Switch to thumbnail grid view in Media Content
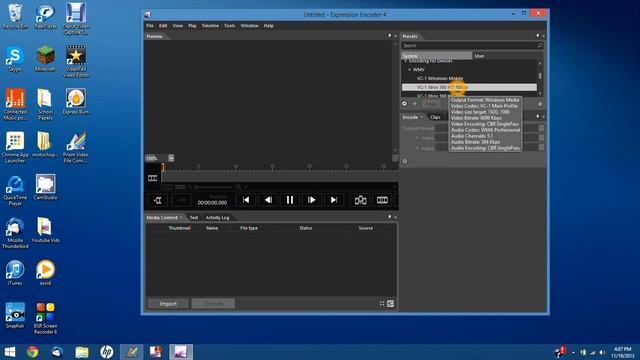Viewport: 640px width, 360px height. [382, 303]
